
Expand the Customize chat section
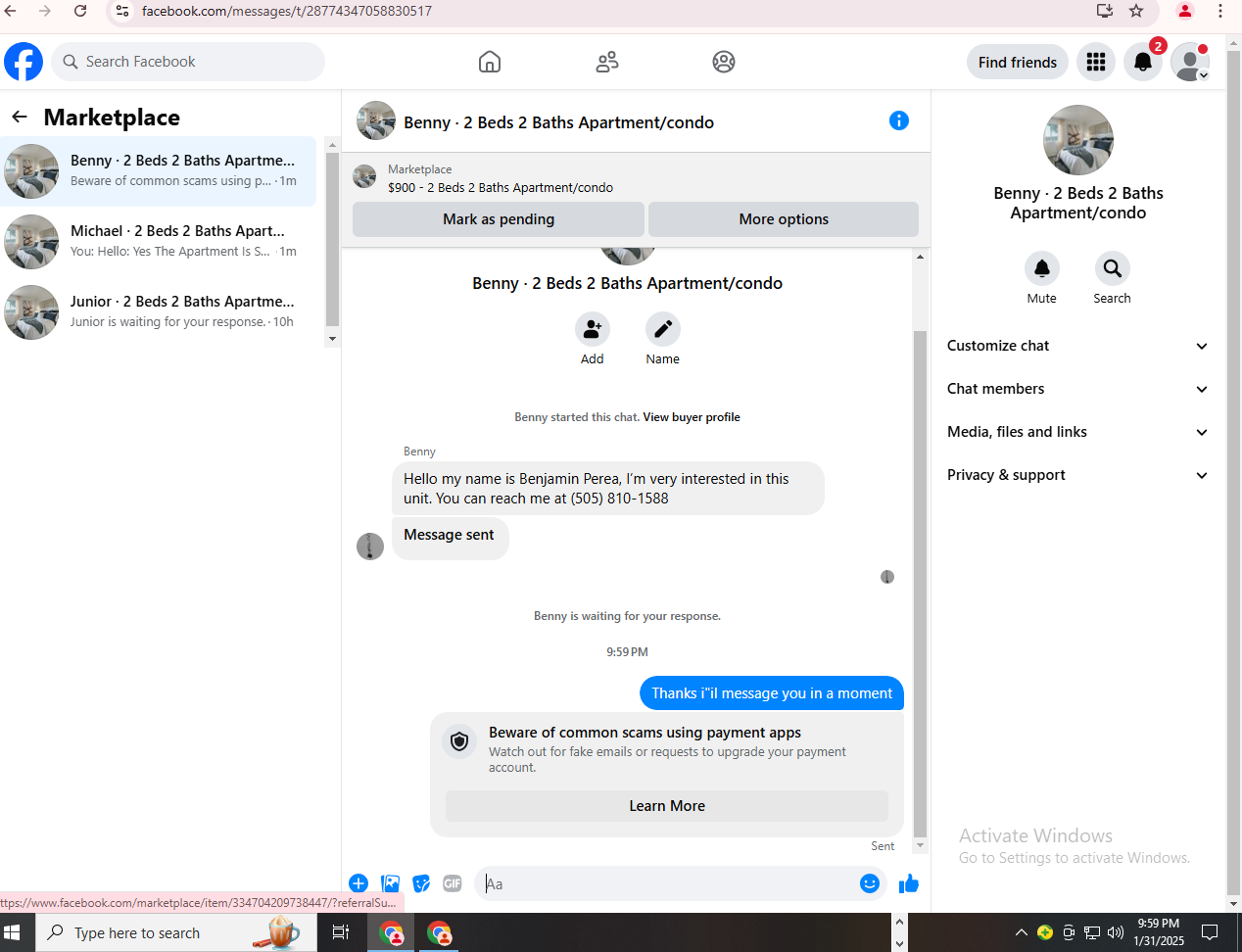[1077, 346]
